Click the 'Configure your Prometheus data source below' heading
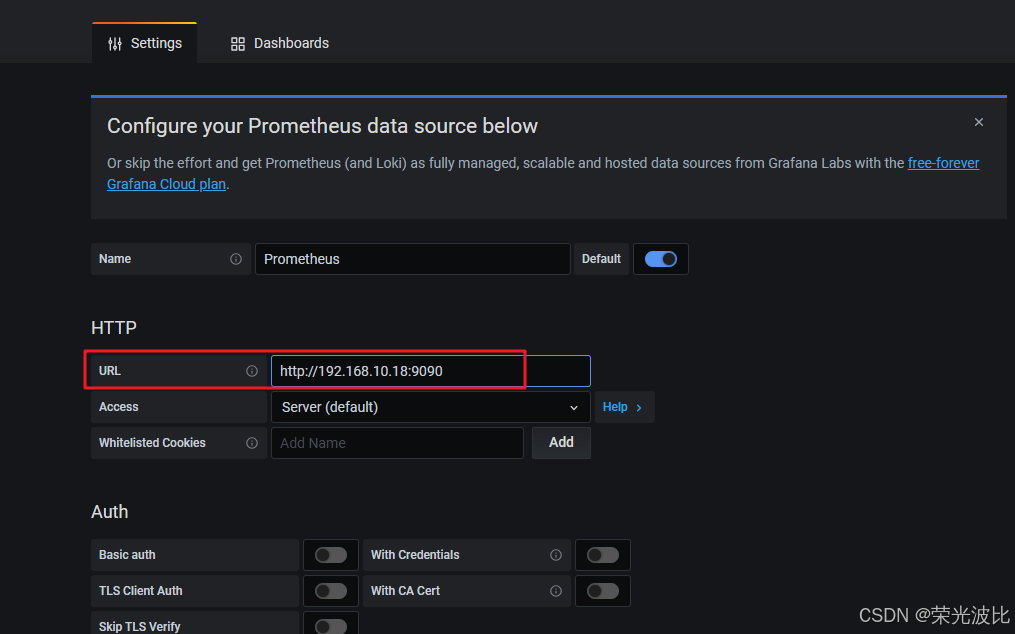1015x634 pixels. pyautogui.click(x=322, y=126)
